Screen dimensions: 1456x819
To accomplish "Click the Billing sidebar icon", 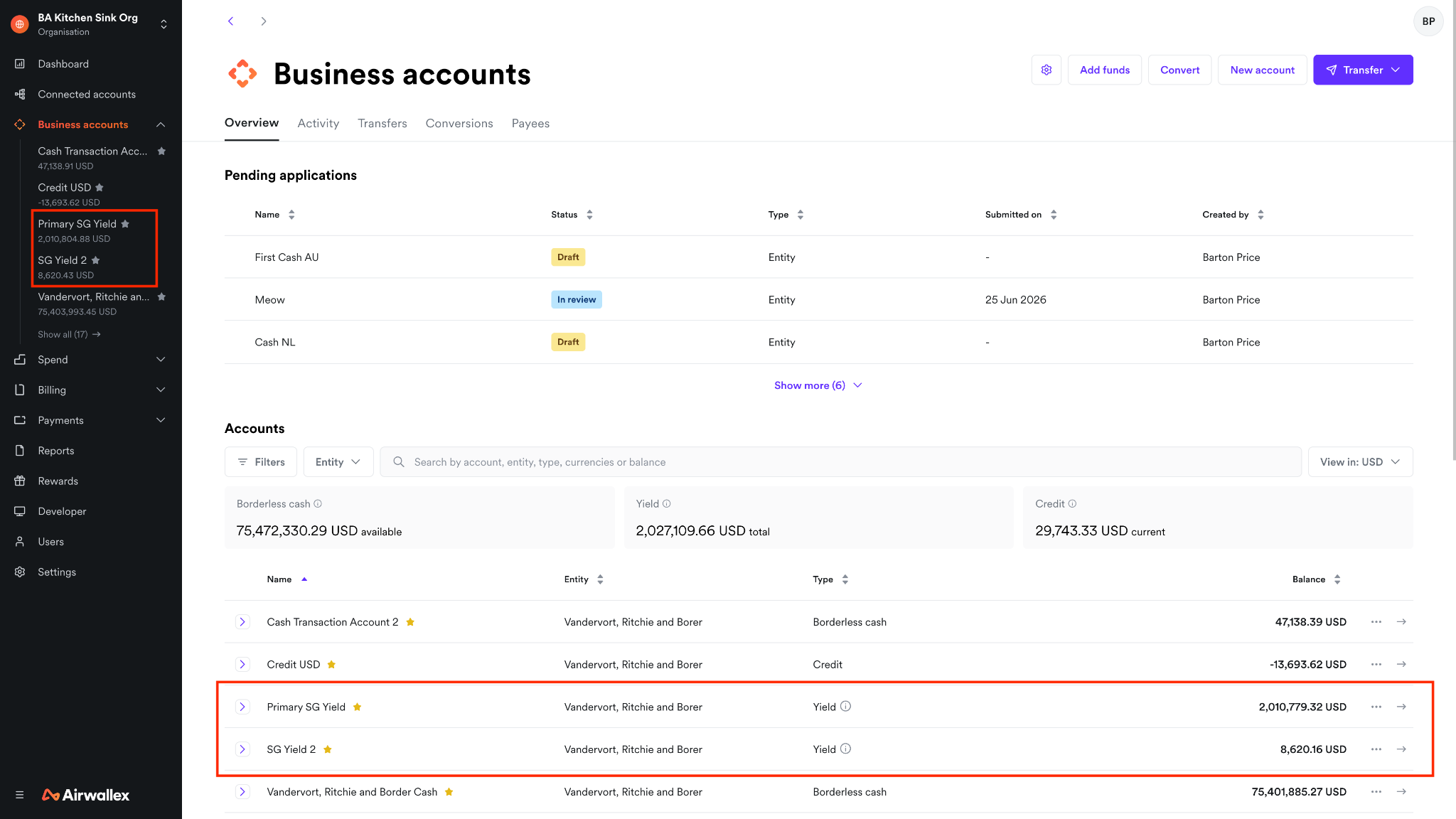I will coord(20,390).
